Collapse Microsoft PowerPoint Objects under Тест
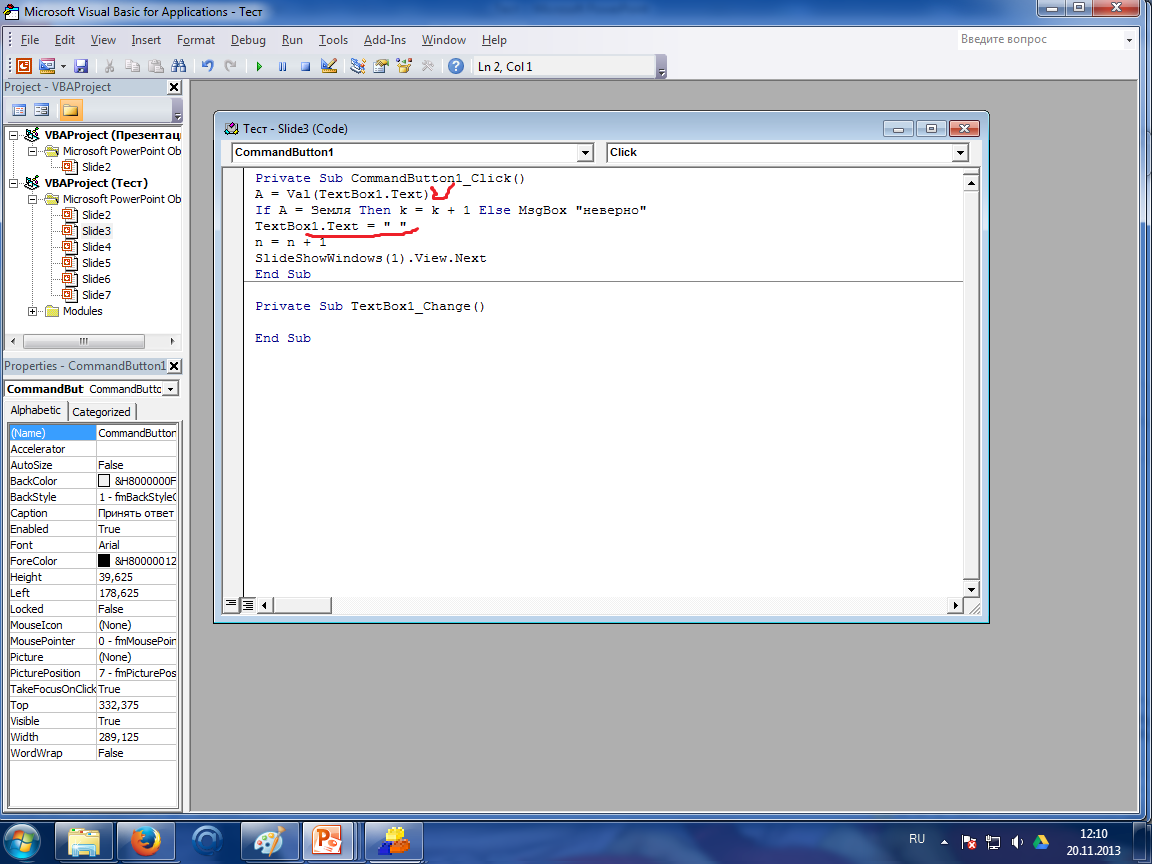 click(32, 199)
